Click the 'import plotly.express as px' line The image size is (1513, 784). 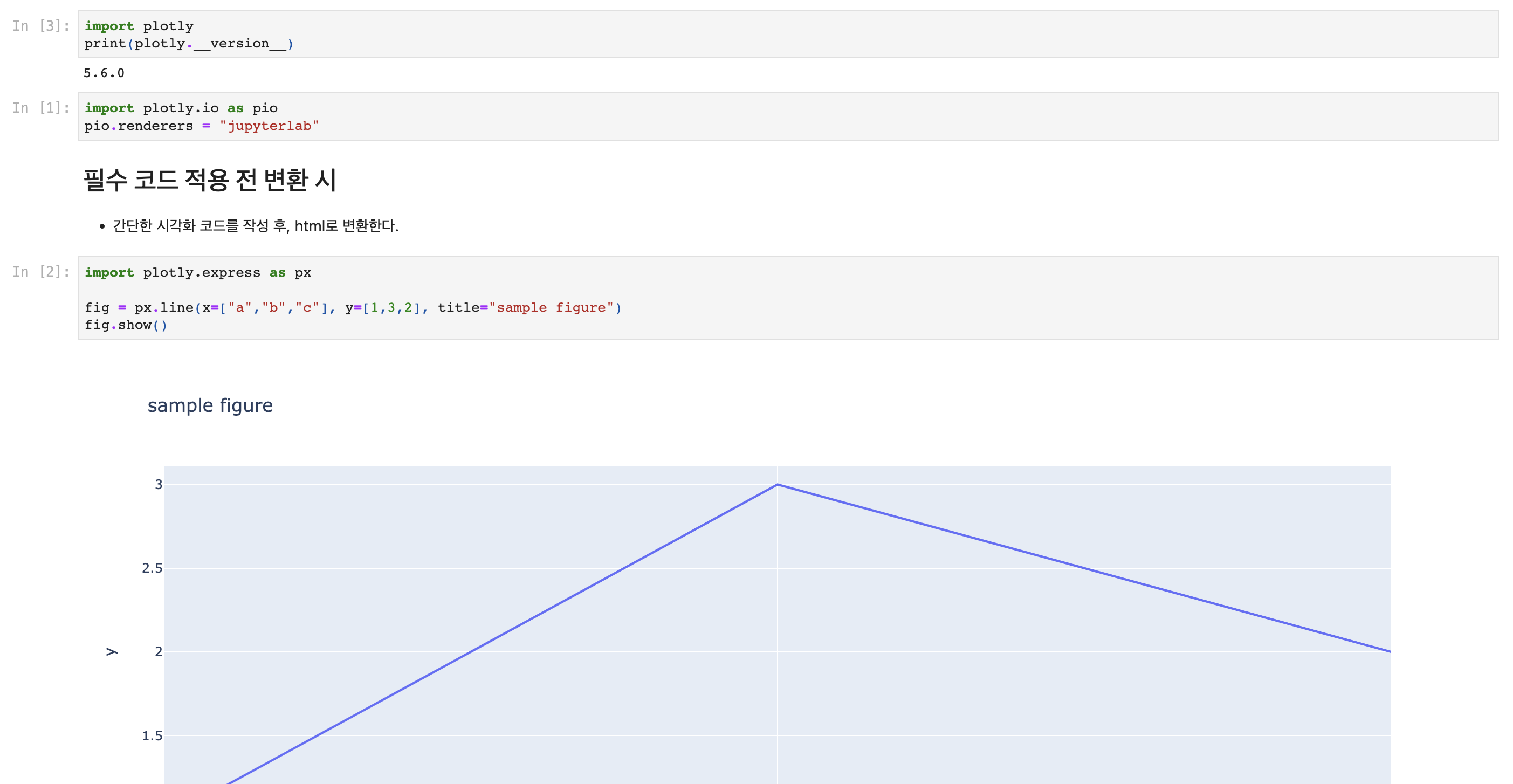pos(198,272)
